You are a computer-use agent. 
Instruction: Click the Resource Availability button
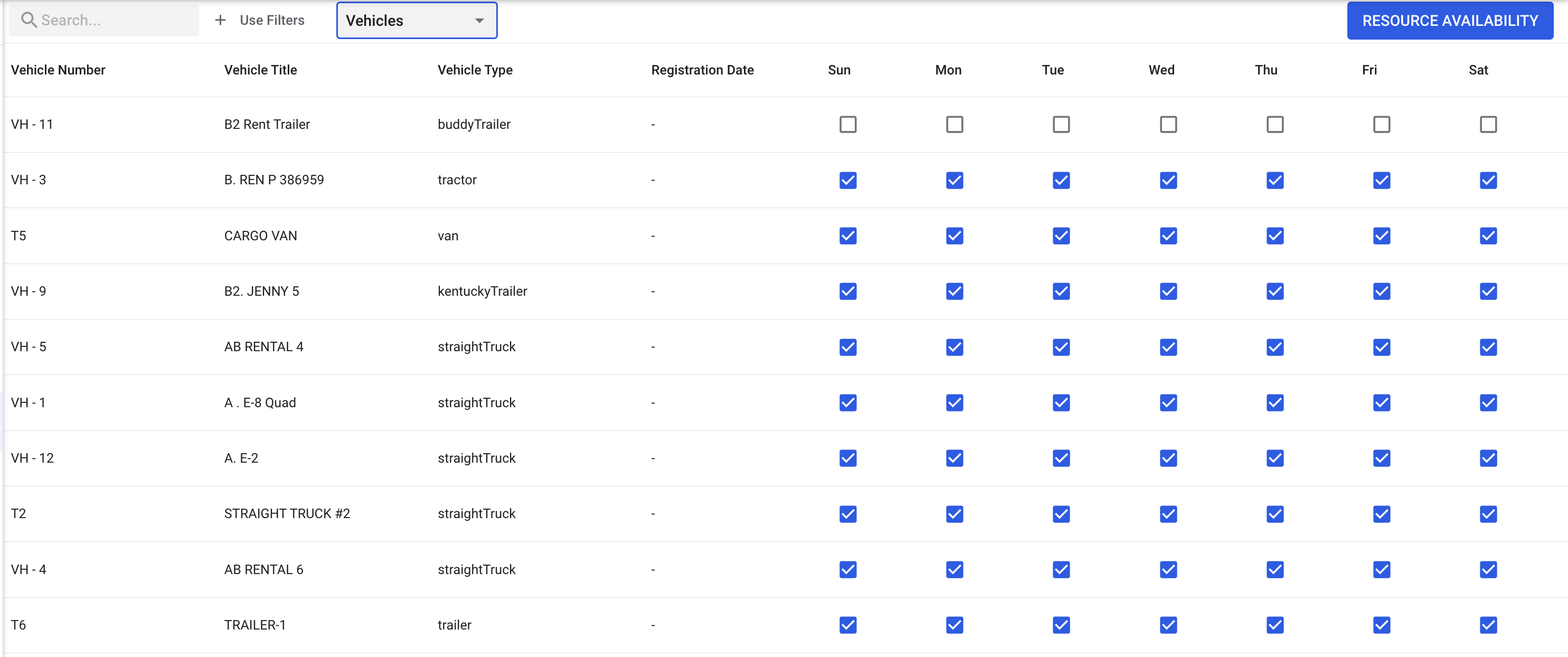[x=1449, y=21]
